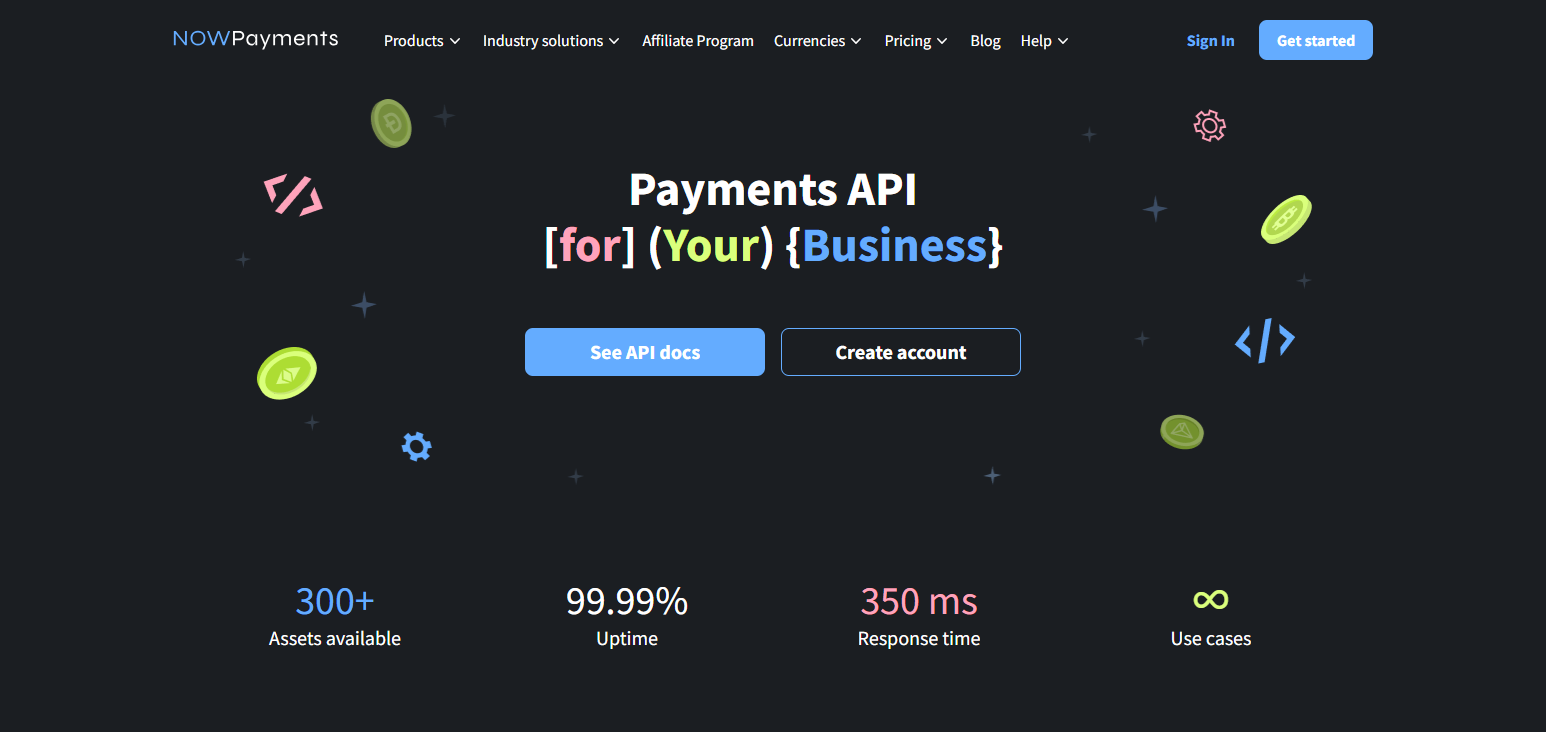The width and height of the screenshot is (1546, 732).
Task: Open the Pricing menu
Action: click(916, 41)
